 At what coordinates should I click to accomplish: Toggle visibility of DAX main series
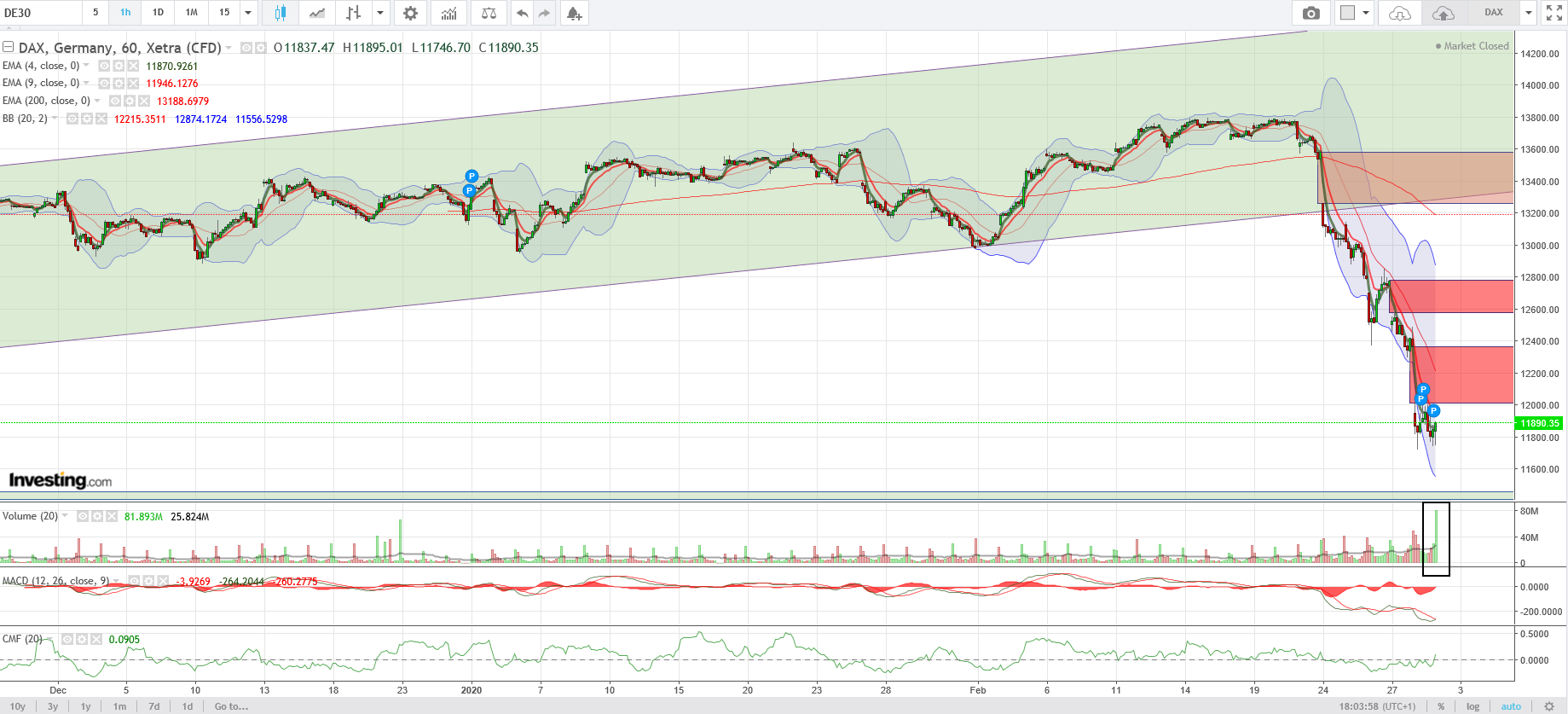[246, 48]
